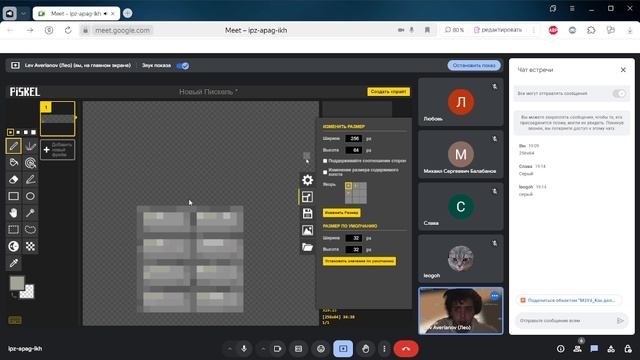The image size is (640, 360).
Task: Select the Dithering tool
Action: point(30,247)
